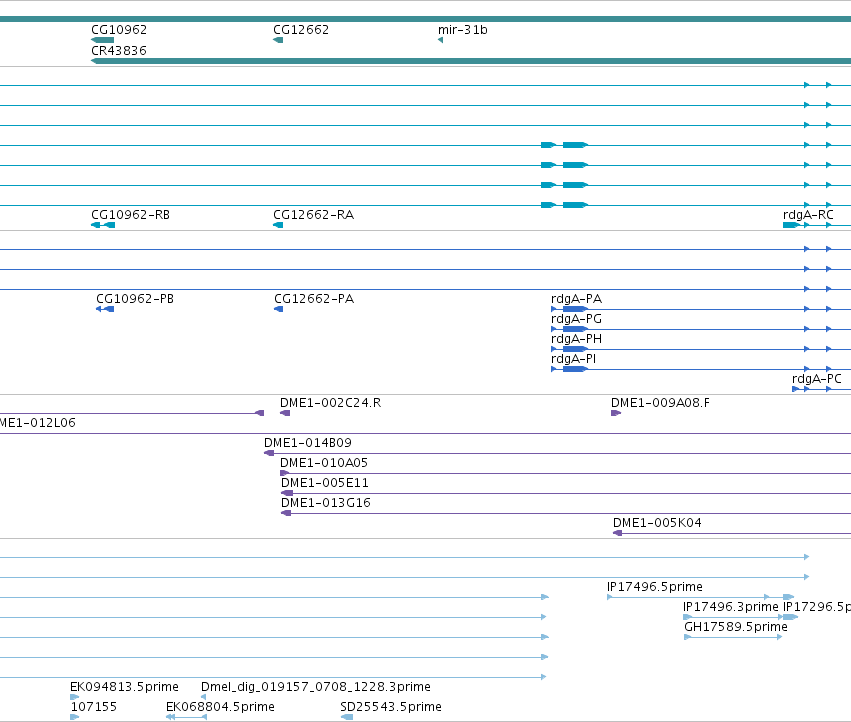
Task: Click the CG12662 gene arrow glyph
Action: [278, 40]
